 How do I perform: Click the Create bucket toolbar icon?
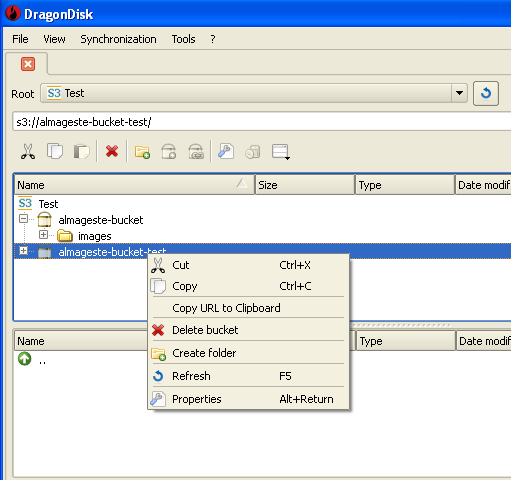pyautogui.click(x=169, y=152)
